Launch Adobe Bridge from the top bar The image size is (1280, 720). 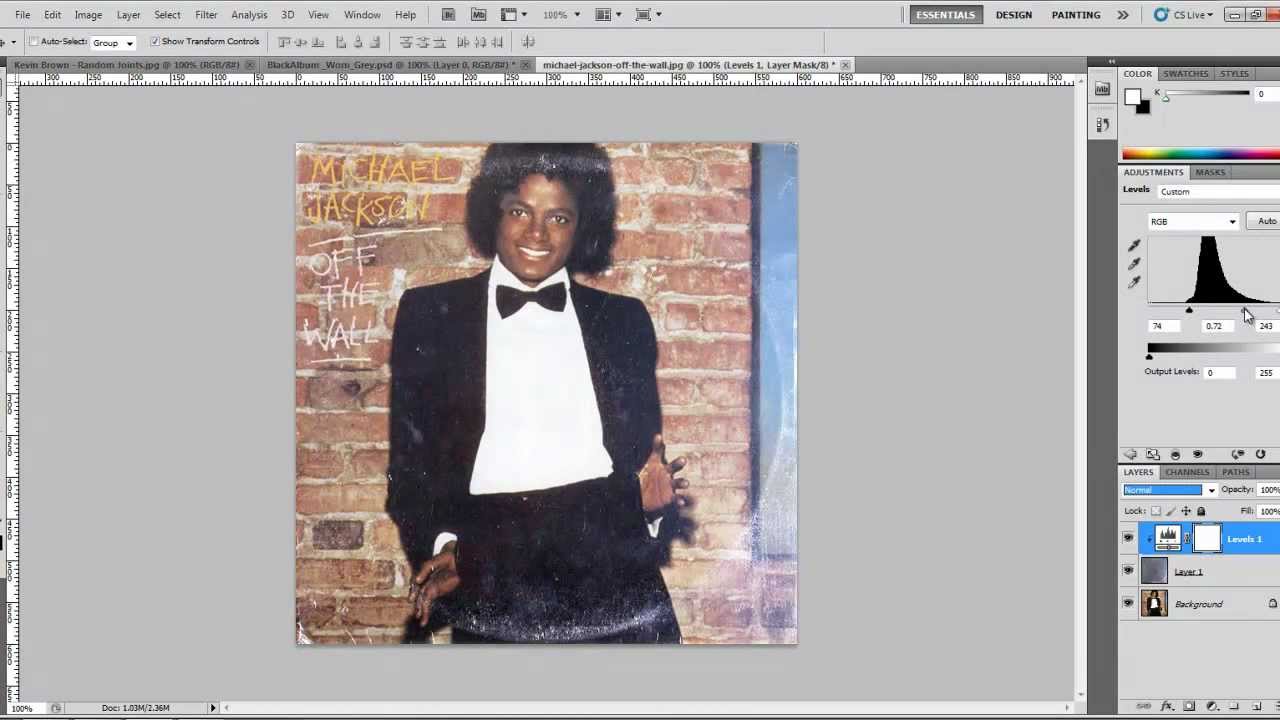click(448, 14)
